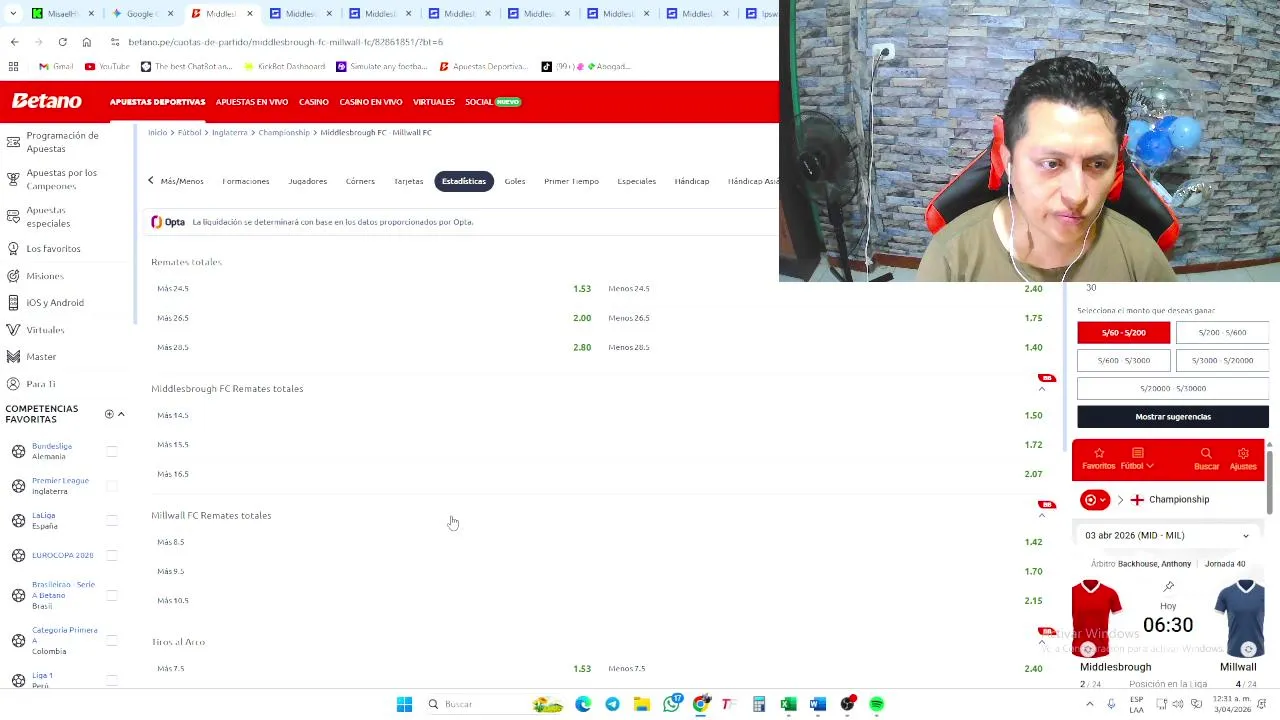This screenshot has width=1280, height=720.
Task: Open Calculator from taskbar
Action: pyautogui.click(x=759, y=704)
